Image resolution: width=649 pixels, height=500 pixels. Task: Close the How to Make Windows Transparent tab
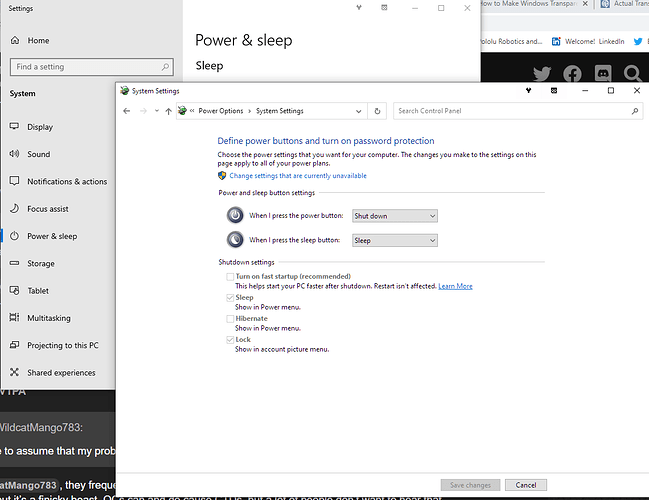pos(585,4)
